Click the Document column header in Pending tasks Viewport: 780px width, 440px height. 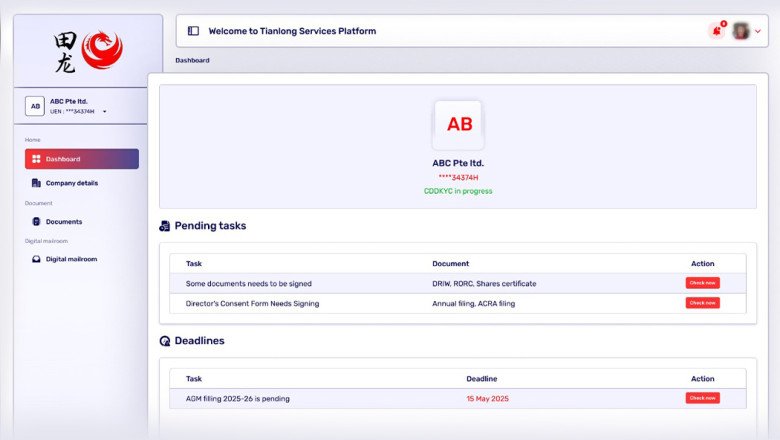451,264
